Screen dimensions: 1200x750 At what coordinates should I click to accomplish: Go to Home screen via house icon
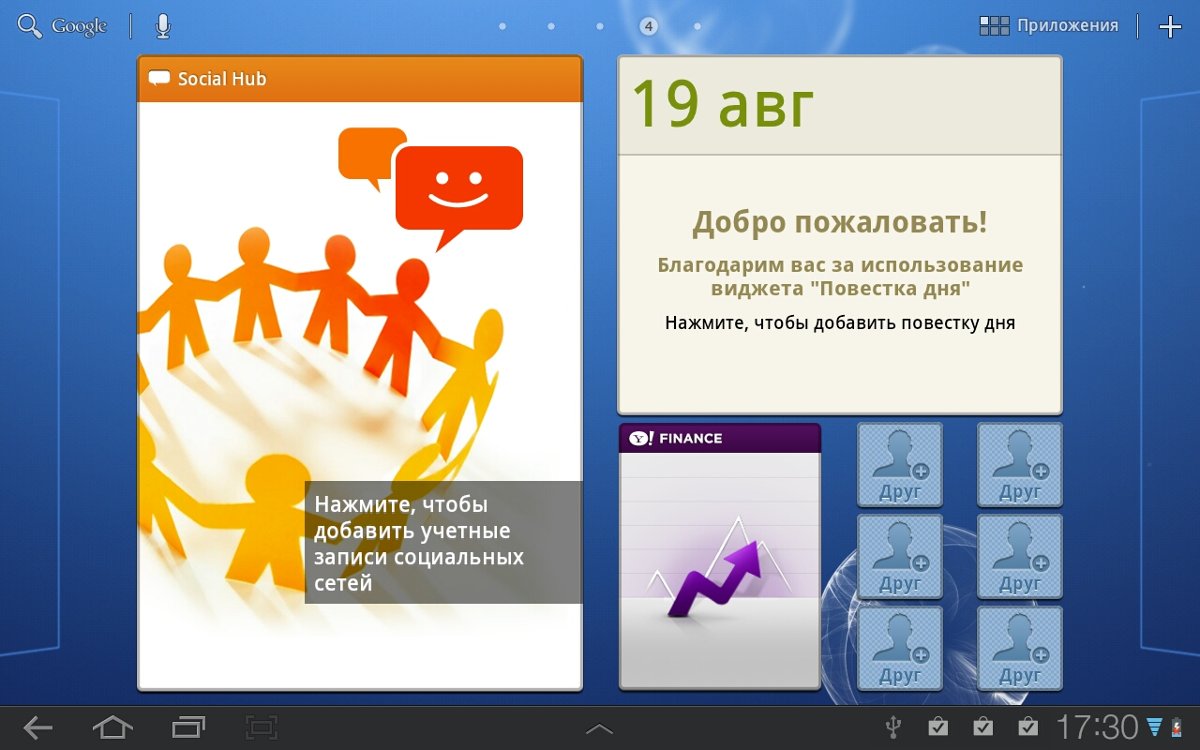112,727
